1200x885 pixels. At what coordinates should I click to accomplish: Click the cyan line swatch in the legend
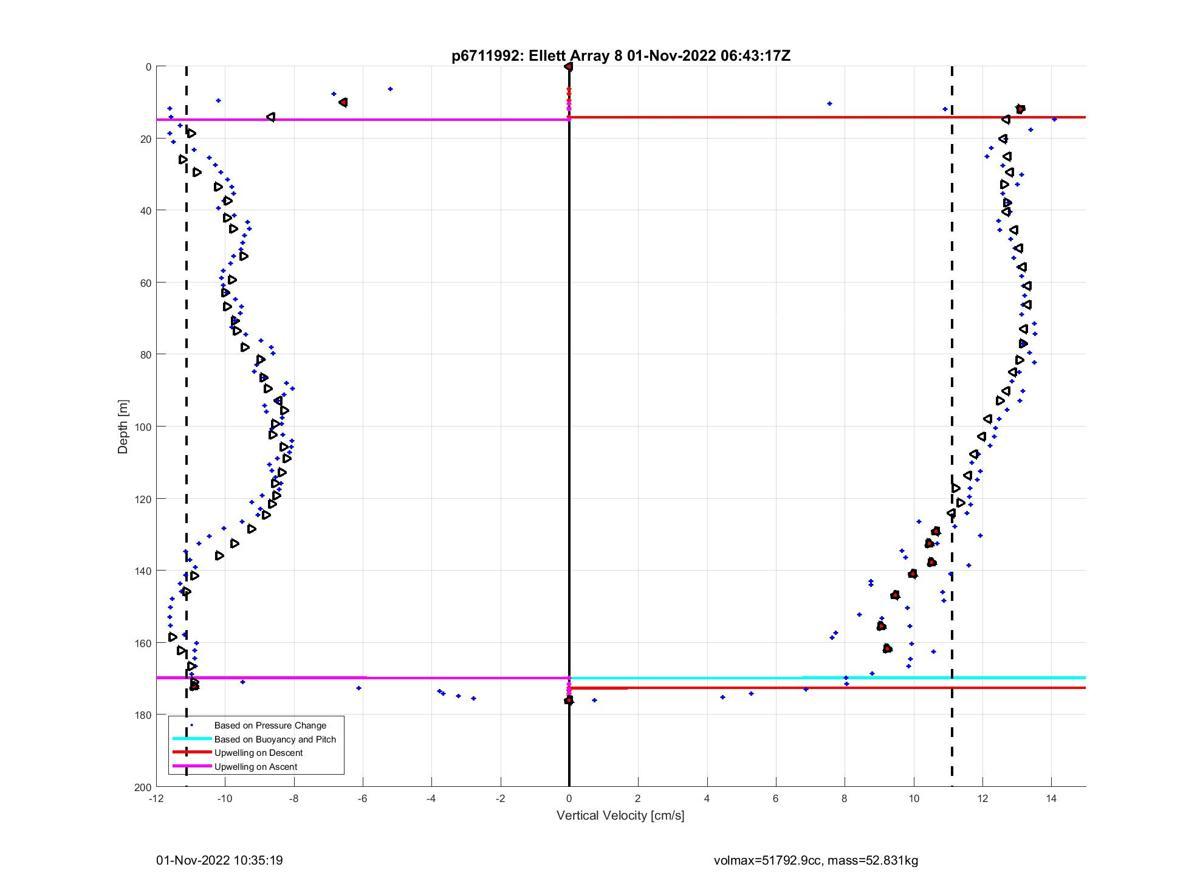click(192, 739)
